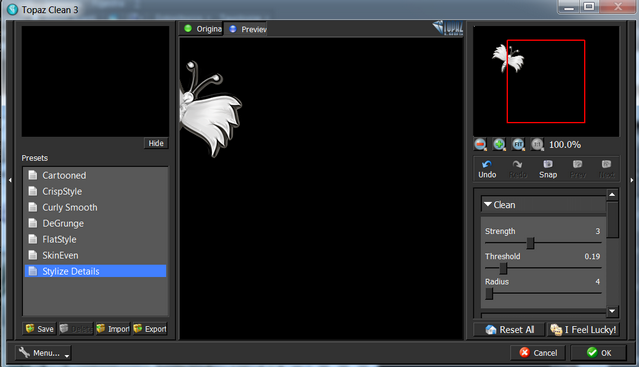
Task: Export the selected preset
Action: pos(150,329)
